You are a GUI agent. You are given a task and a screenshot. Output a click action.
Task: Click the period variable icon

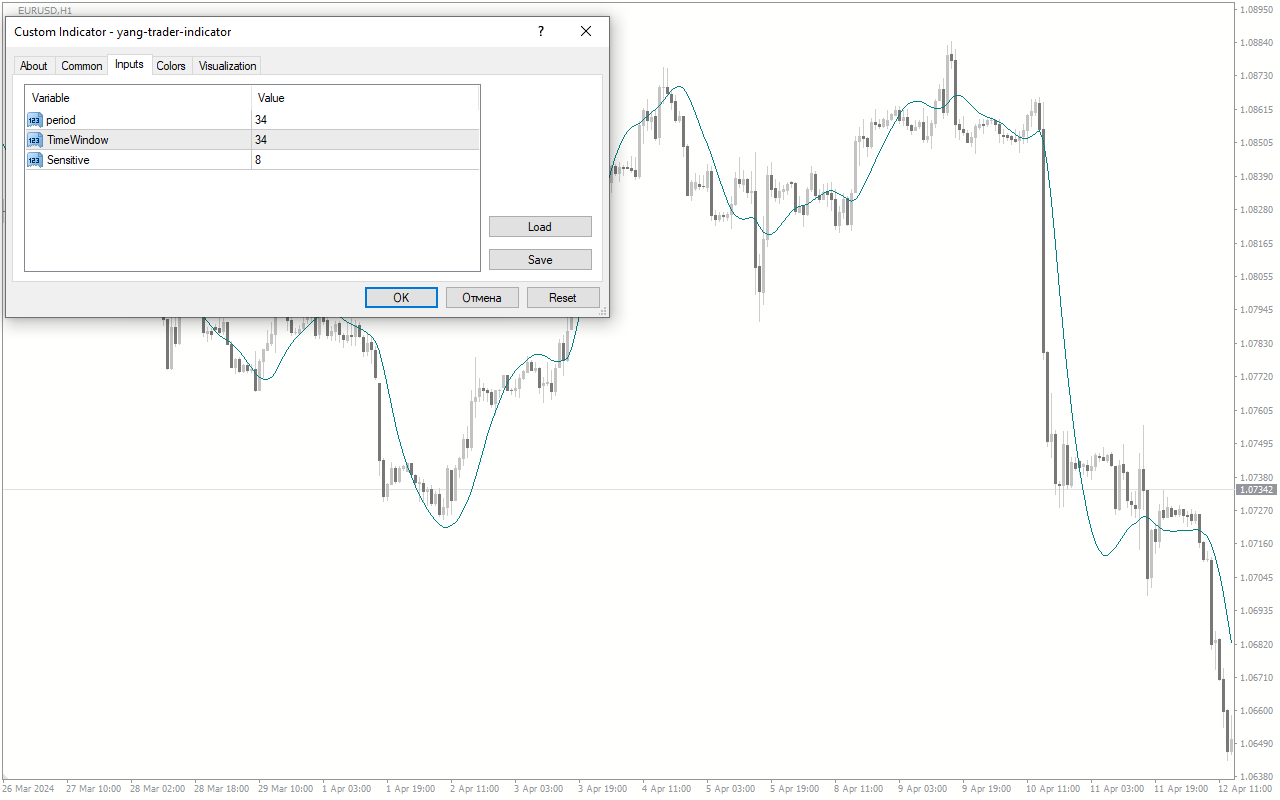[35, 120]
